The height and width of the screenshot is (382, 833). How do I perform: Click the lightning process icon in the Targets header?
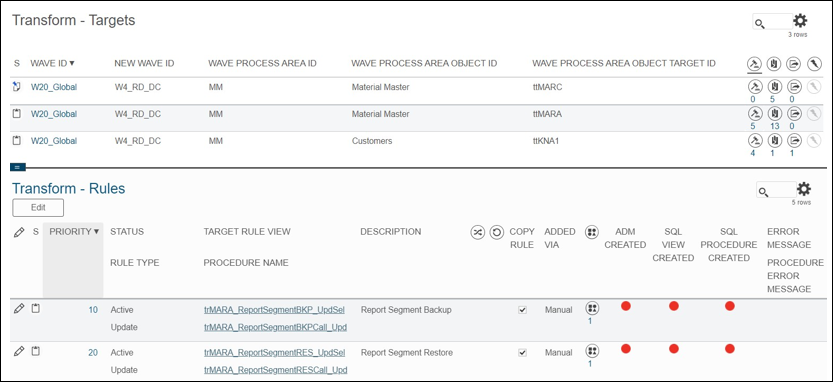[x=813, y=64]
